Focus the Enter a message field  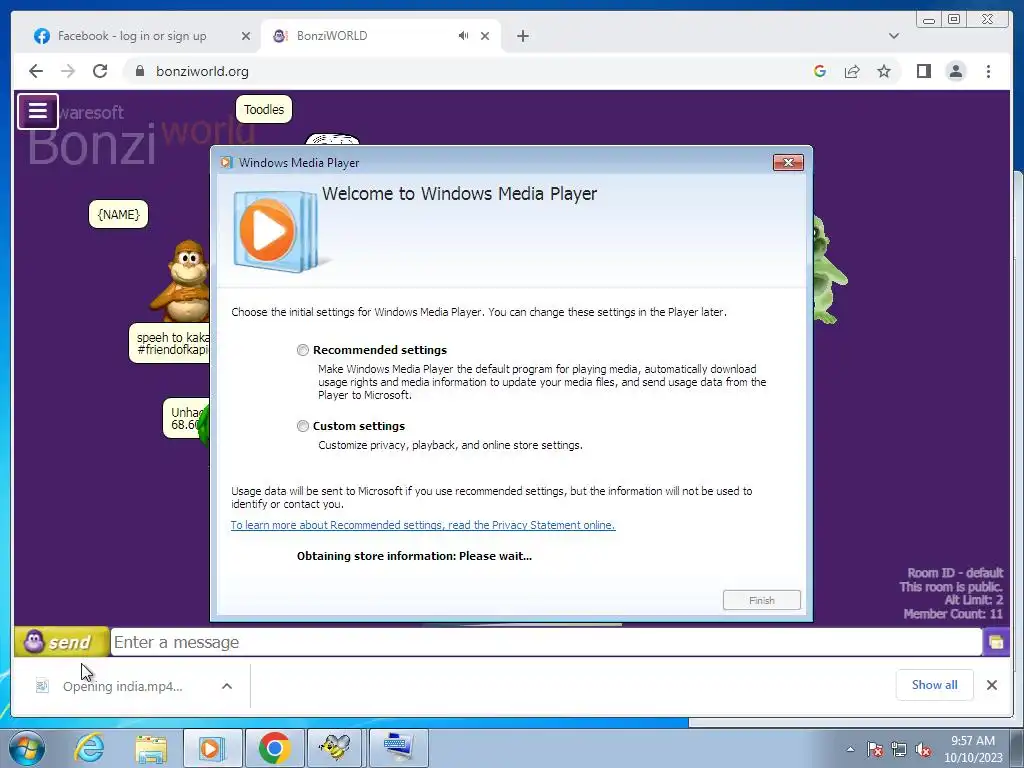click(546, 643)
